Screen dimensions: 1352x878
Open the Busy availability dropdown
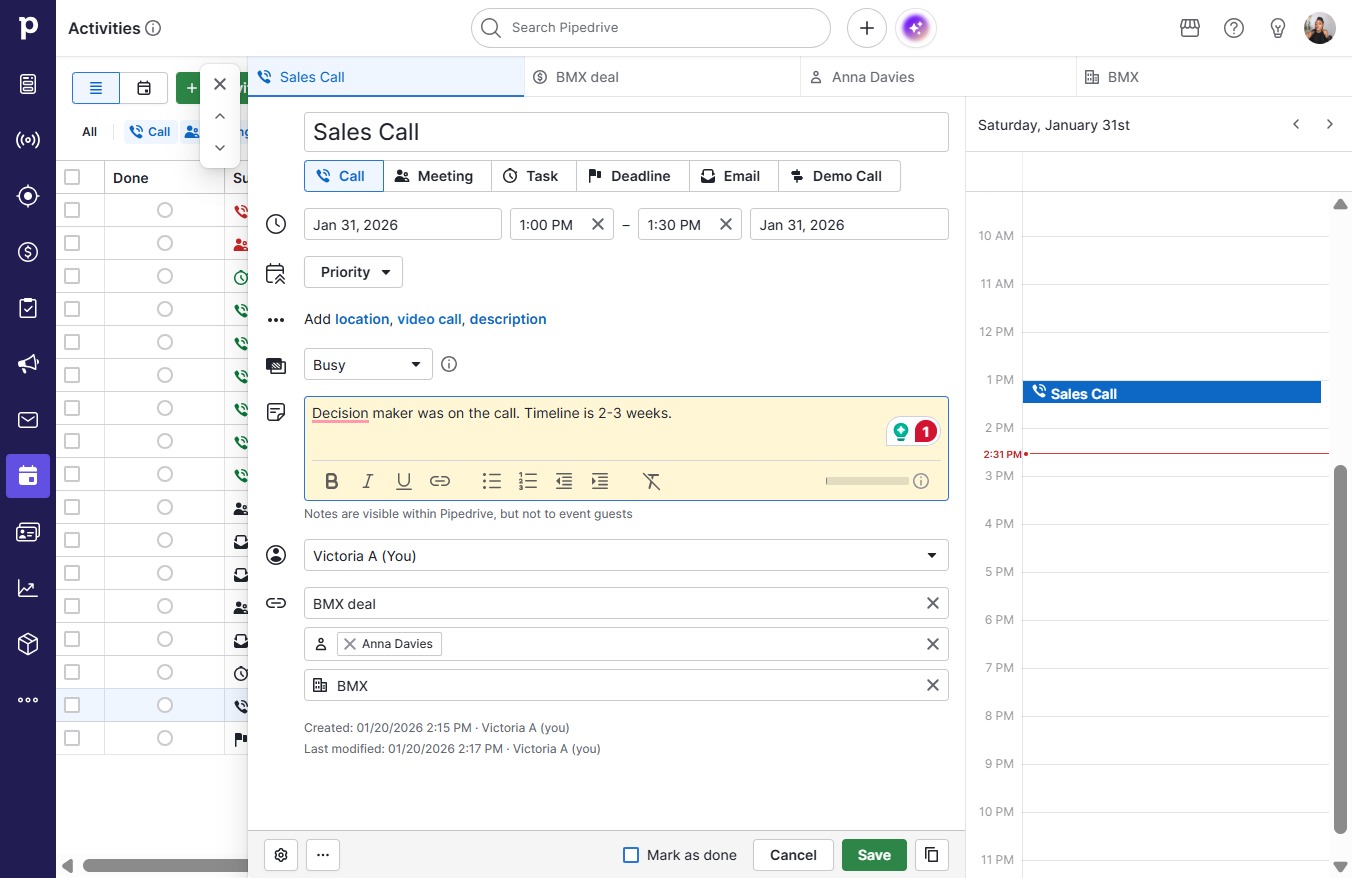(368, 364)
